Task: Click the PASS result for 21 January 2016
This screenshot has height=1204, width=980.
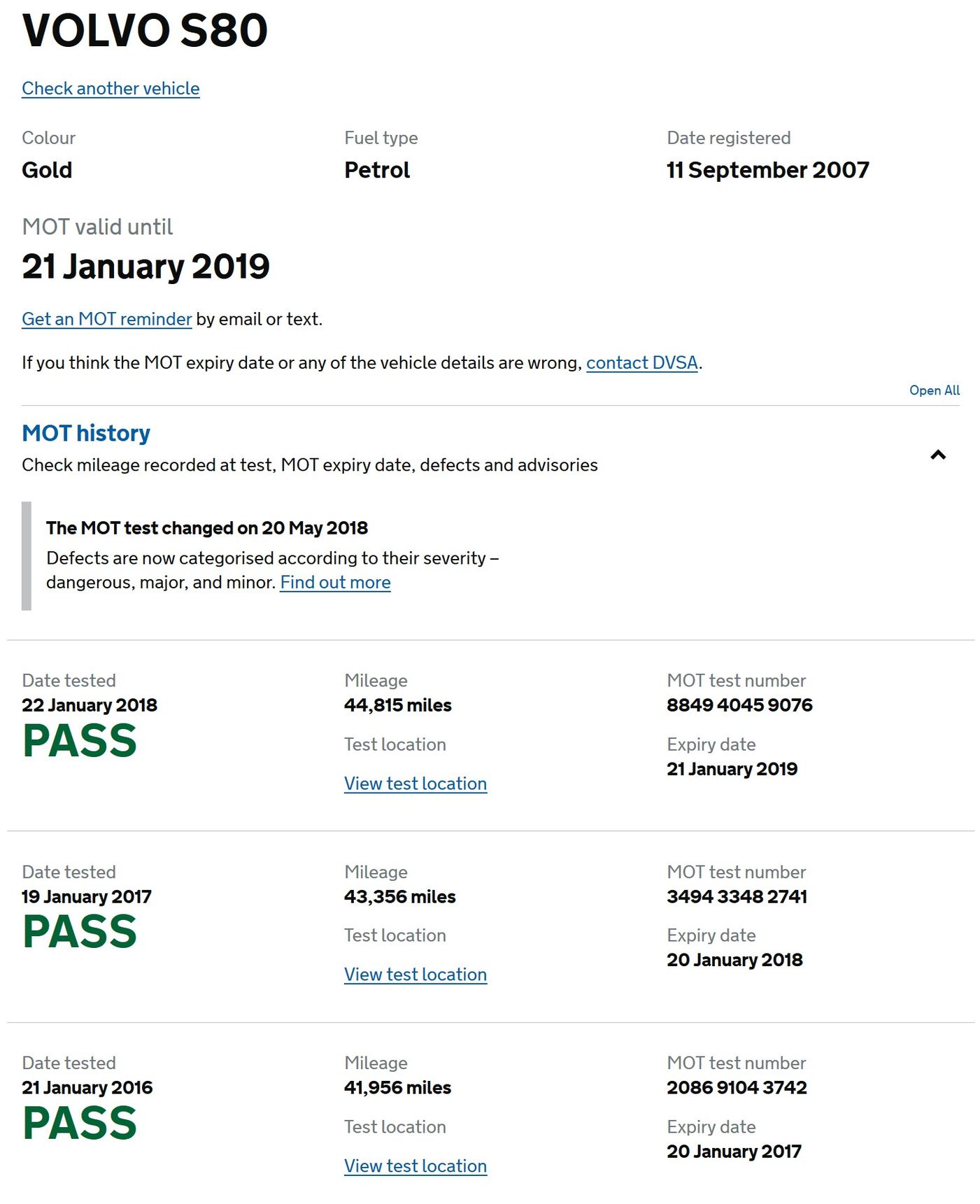Action: tap(80, 1124)
